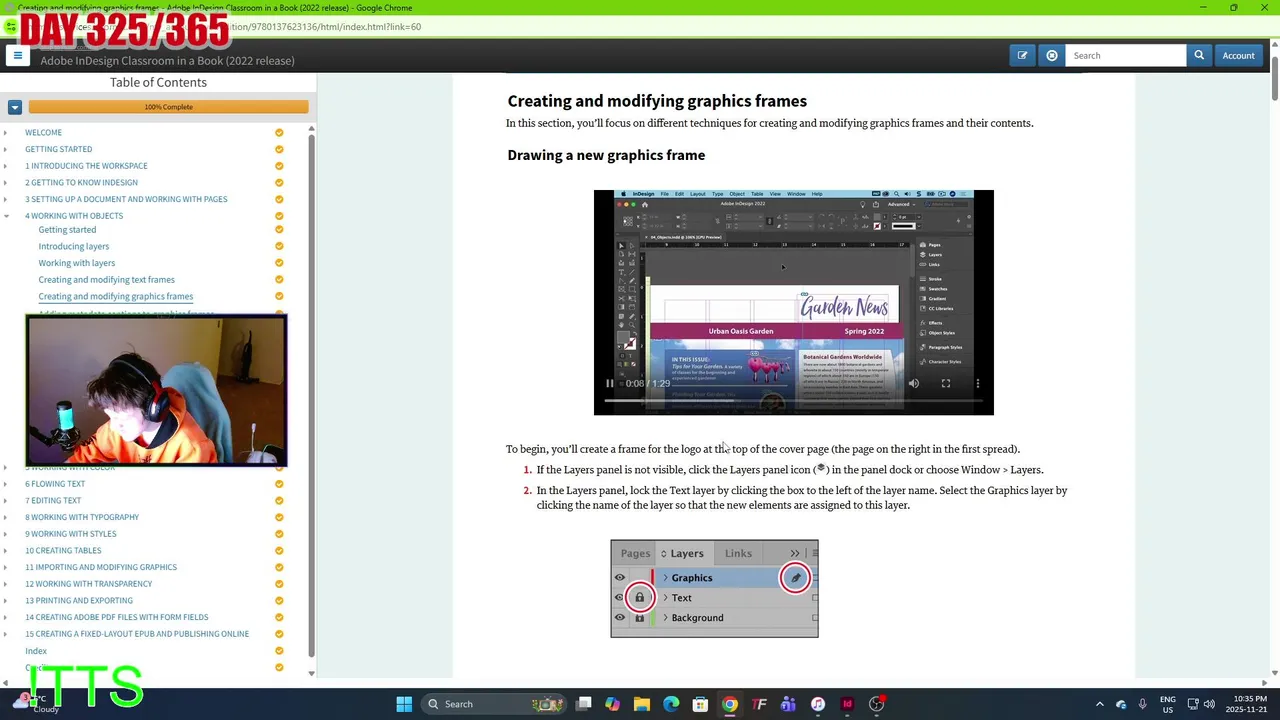Click the Account button
Image resolution: width=1280 pixels, height=720 pixels.
(1238, 56)
